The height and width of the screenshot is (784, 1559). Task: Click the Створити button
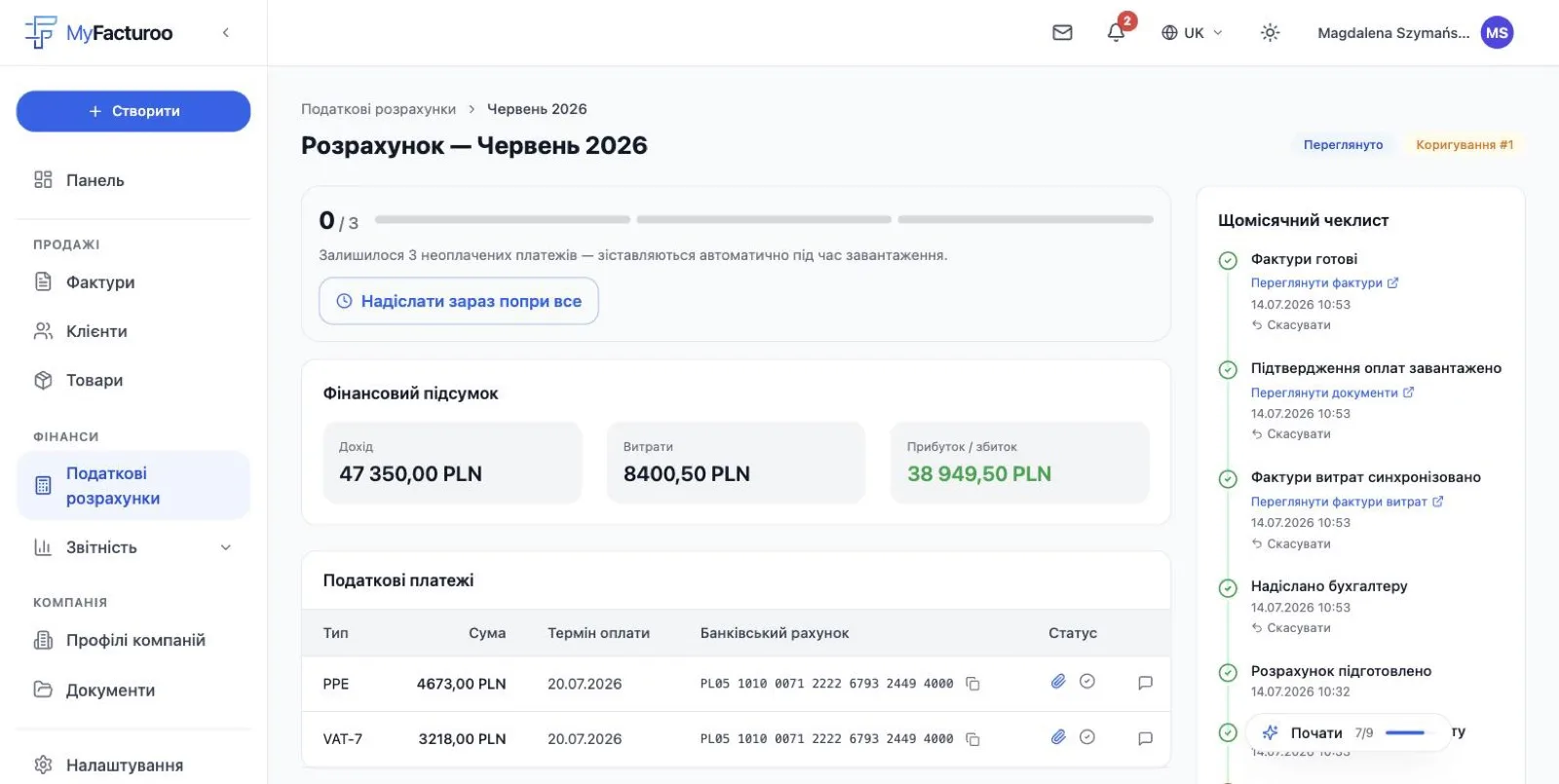(x=133, y=111)
